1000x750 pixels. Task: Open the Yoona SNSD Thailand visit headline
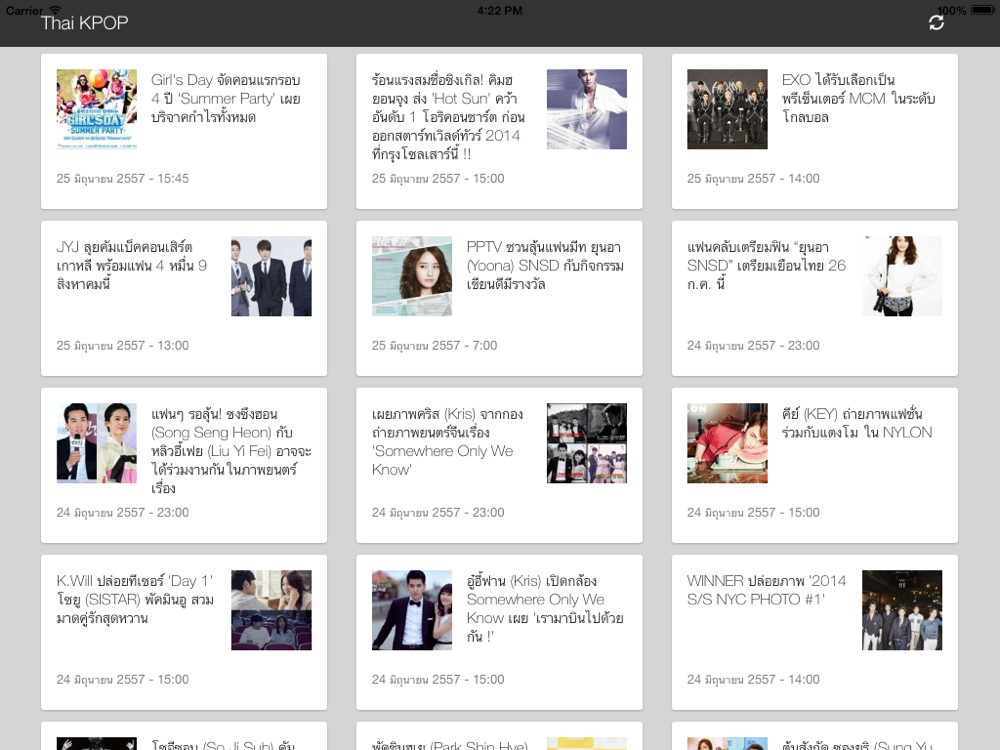(767, 265)
